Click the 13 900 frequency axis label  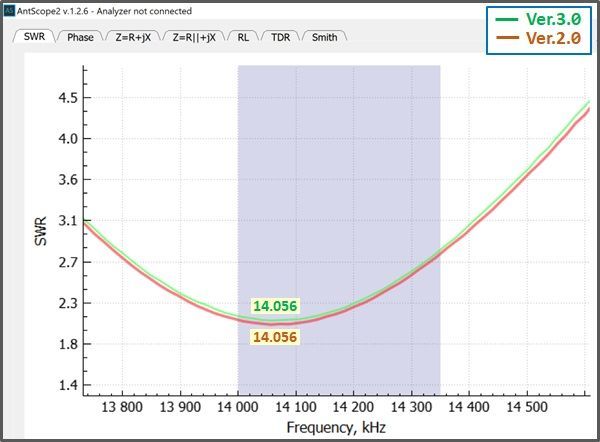coord(180,407)
